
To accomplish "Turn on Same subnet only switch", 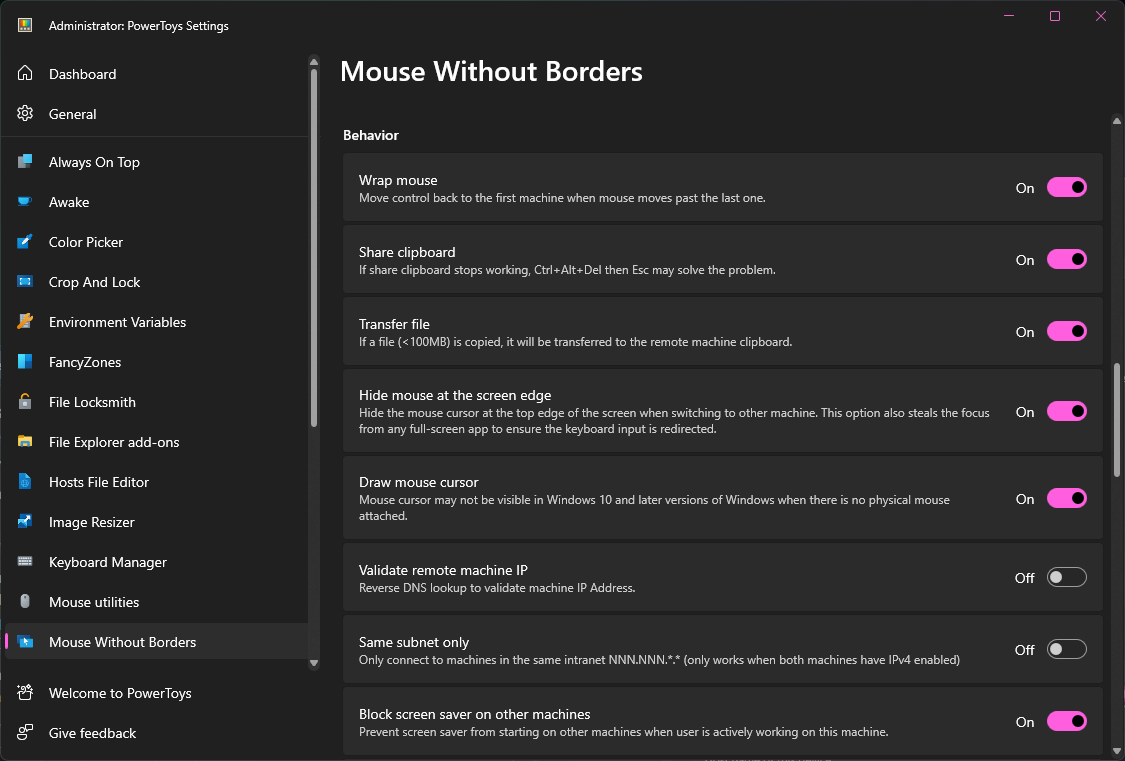I will click(x=1066, y=649).
